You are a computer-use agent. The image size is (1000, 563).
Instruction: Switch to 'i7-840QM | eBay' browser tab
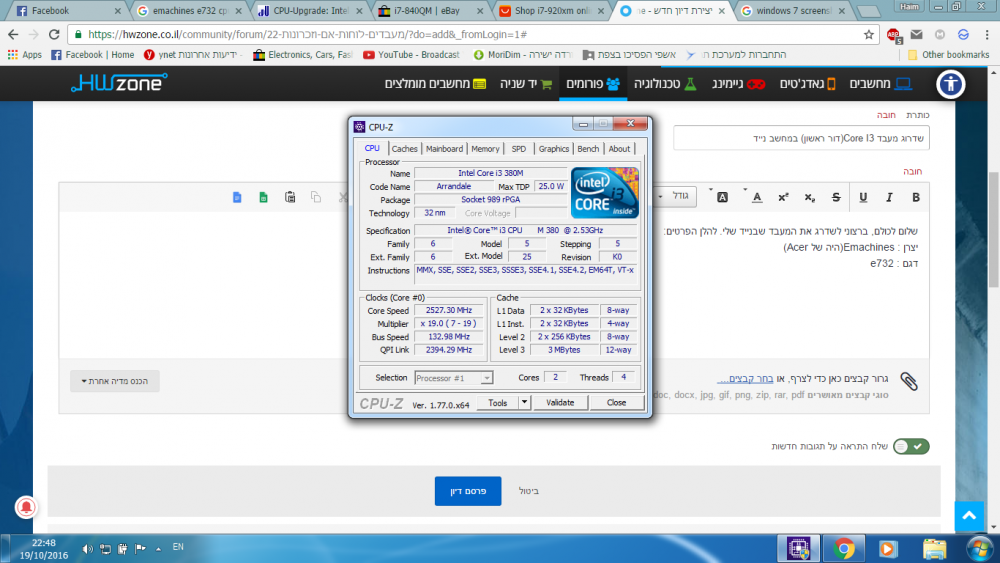pos(432,11)
